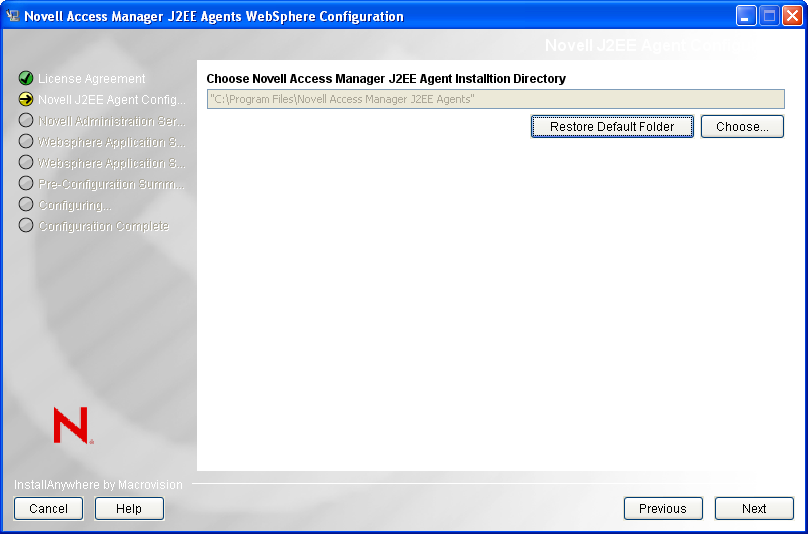Select the License Agreement step label
808x534 pixels.
pos(92,79)
